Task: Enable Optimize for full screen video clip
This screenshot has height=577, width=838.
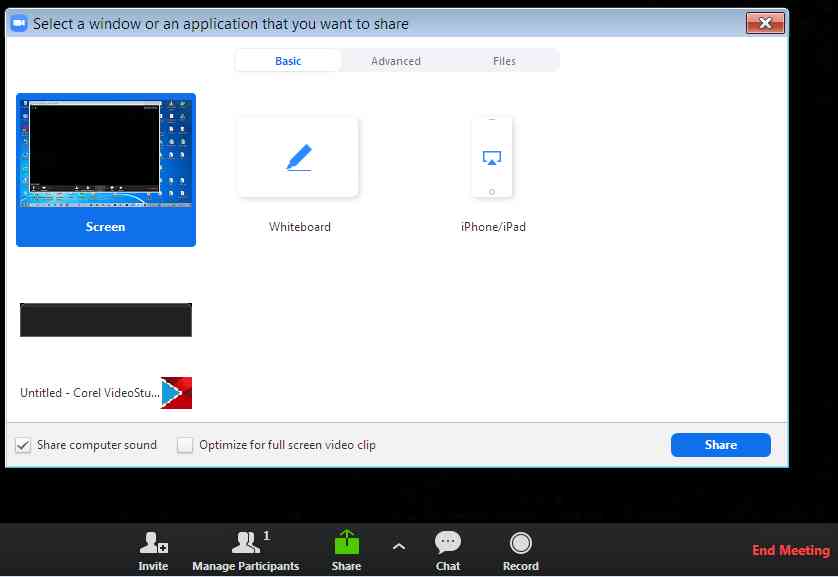Action: (x=185, y=445)
